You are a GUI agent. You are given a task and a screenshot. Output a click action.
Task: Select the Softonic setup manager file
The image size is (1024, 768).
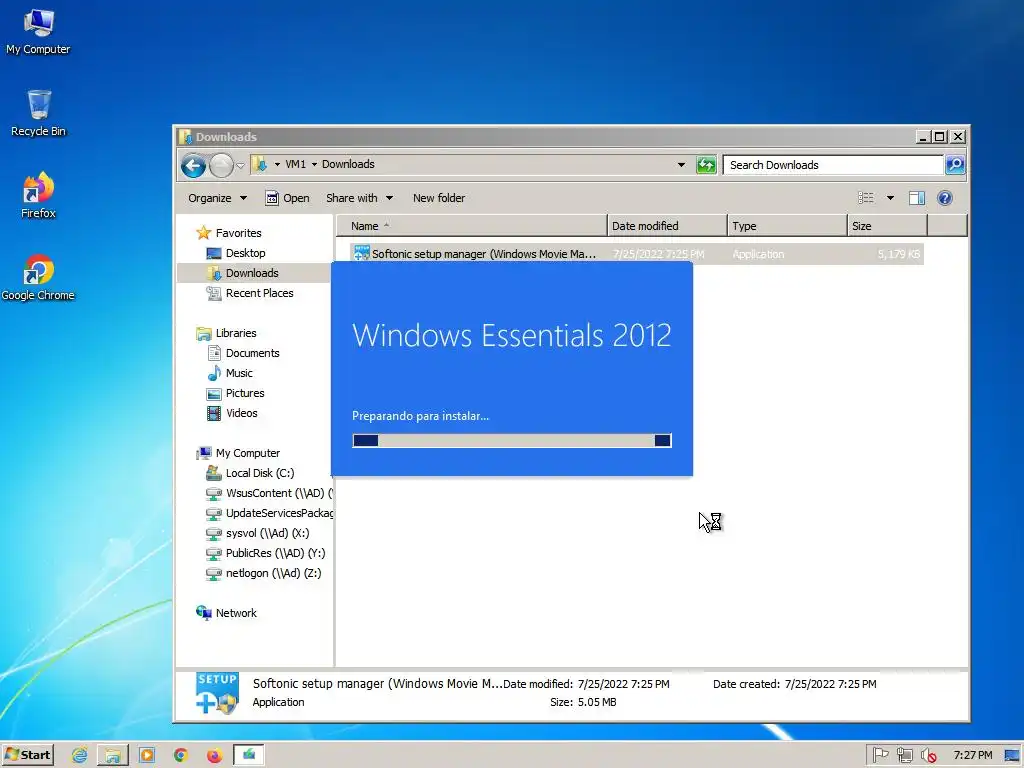(x=637, y=254)
